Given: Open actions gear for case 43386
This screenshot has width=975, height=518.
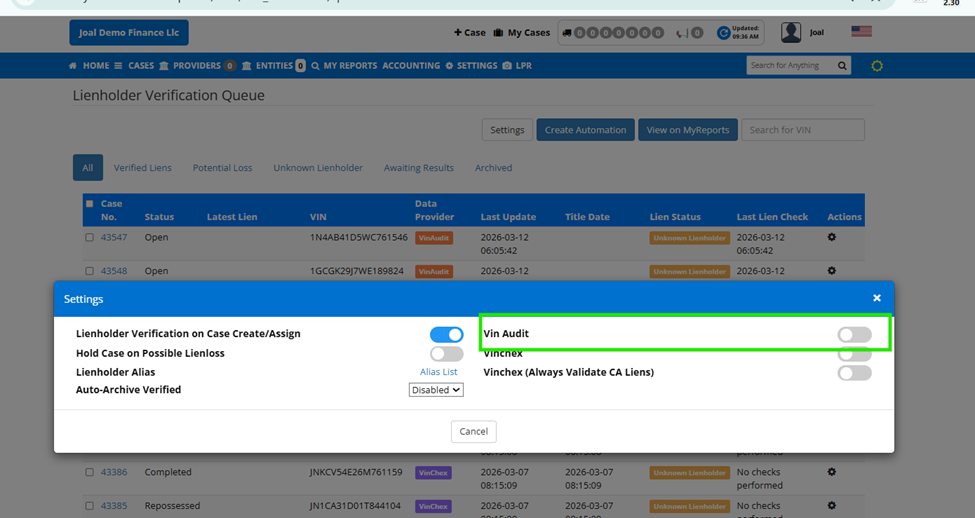Looking at the screenshot, I should pos(831,472).
